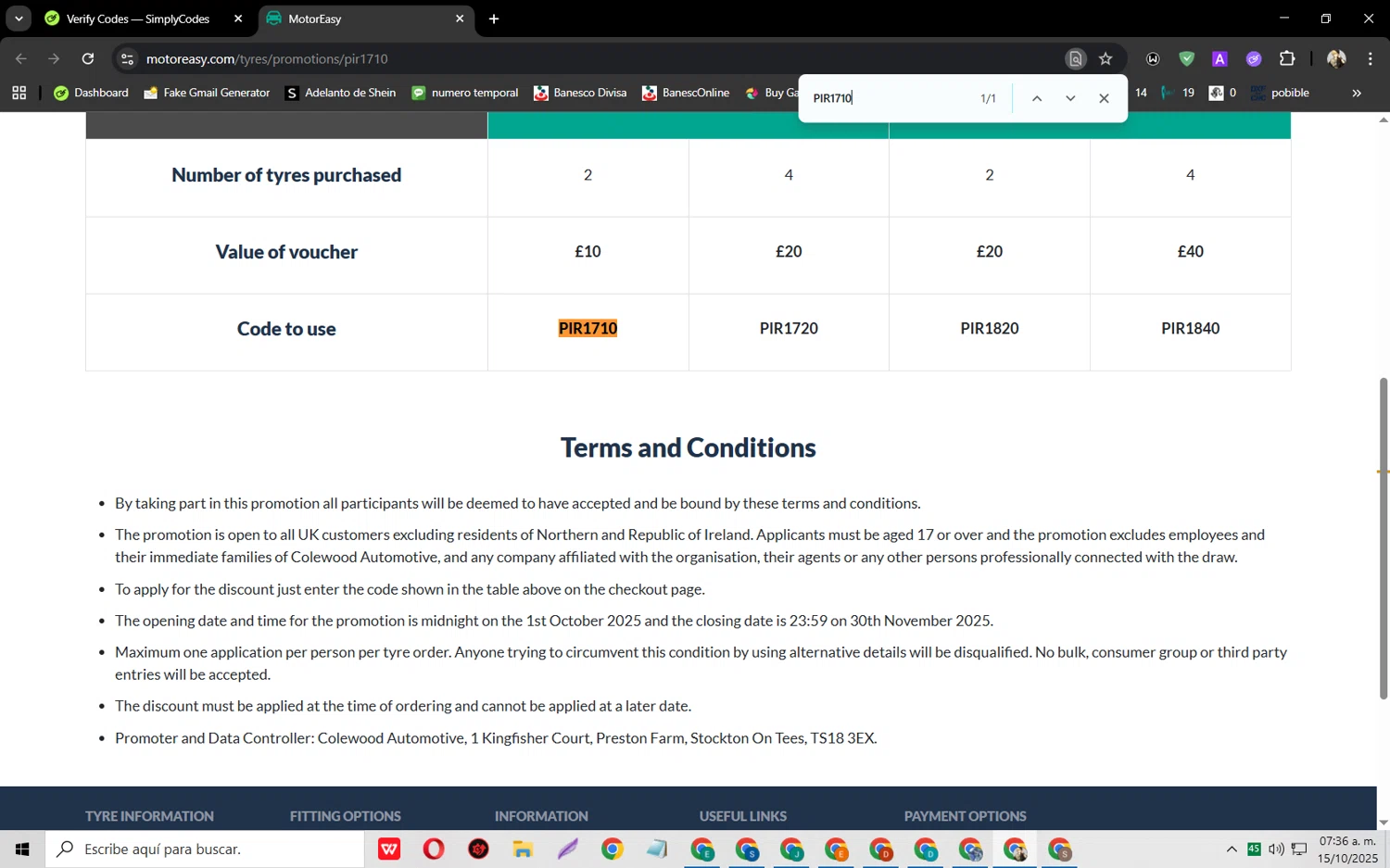1390x868 pixels.
Task: Go forward using the browser arrow
Action: pyautogui.click(x=54, y=58)
